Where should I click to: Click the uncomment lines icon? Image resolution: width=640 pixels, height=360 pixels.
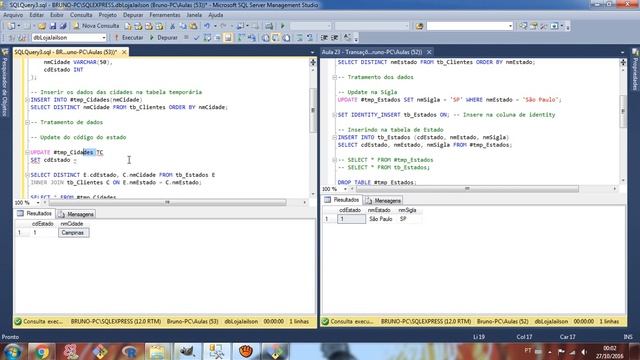310,38
